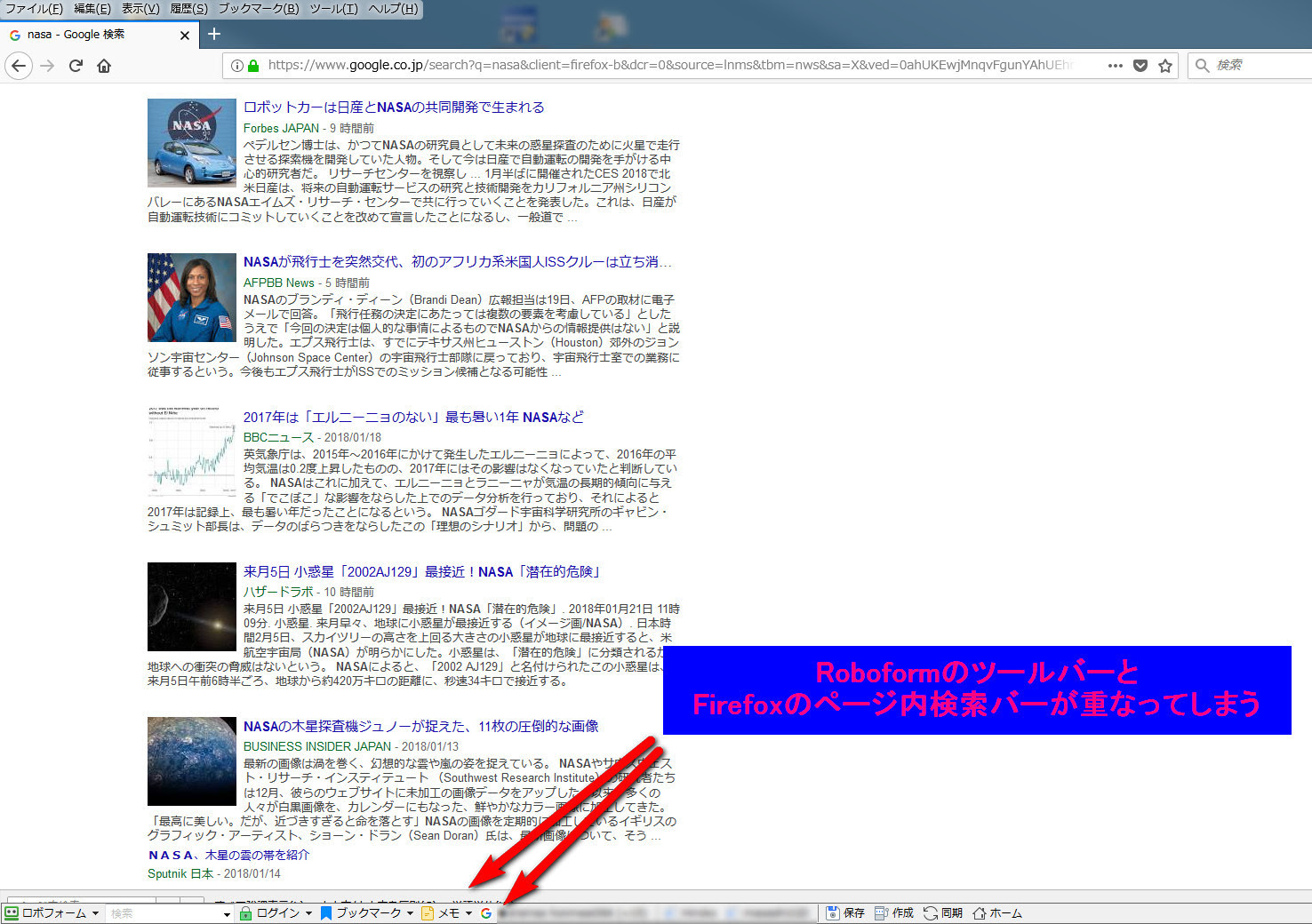Open a new tab with plus button

point(214,34)
